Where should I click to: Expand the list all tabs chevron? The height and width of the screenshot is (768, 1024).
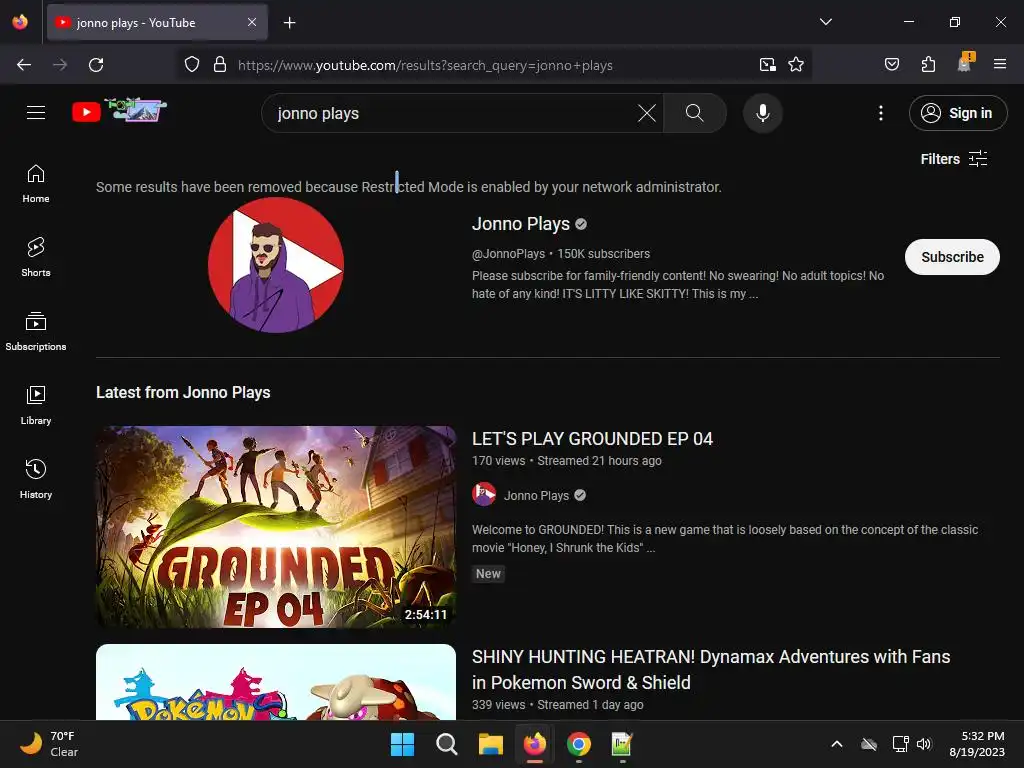(x=826, y=22)
